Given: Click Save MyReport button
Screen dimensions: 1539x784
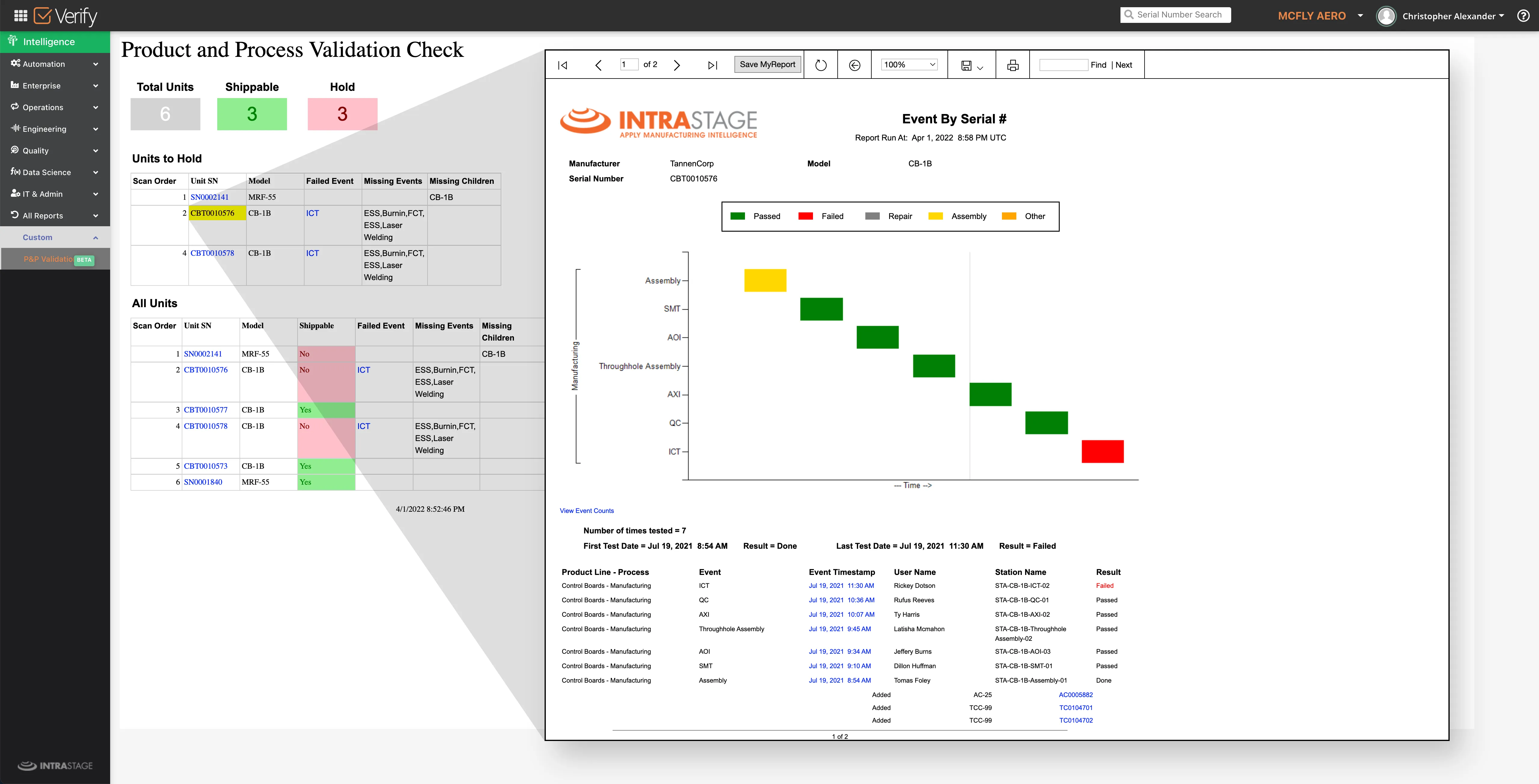Looking at the screenshot, I should coord(767,65).
